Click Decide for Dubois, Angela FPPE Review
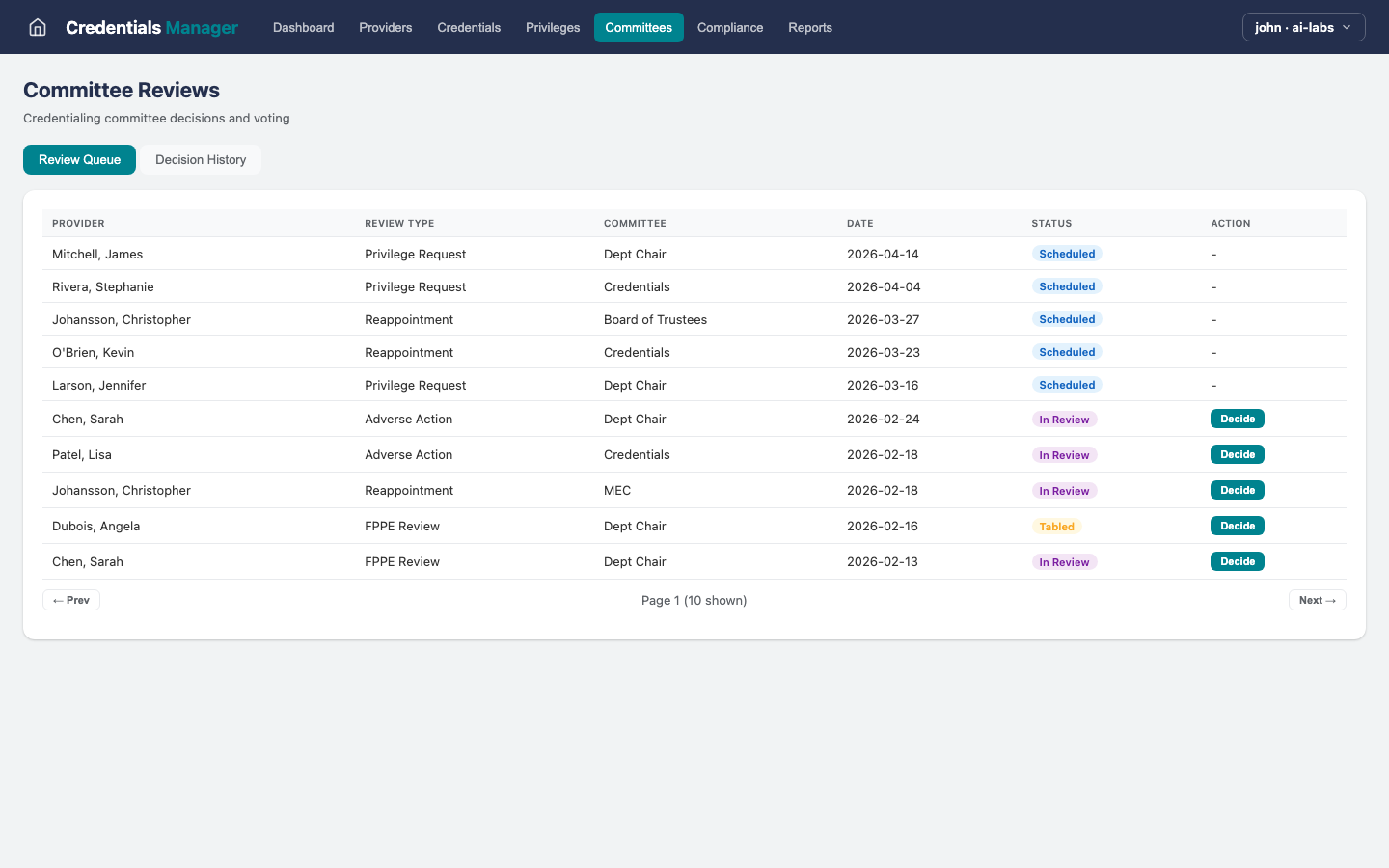1389x868 pixels. [x=1237, y=526]
